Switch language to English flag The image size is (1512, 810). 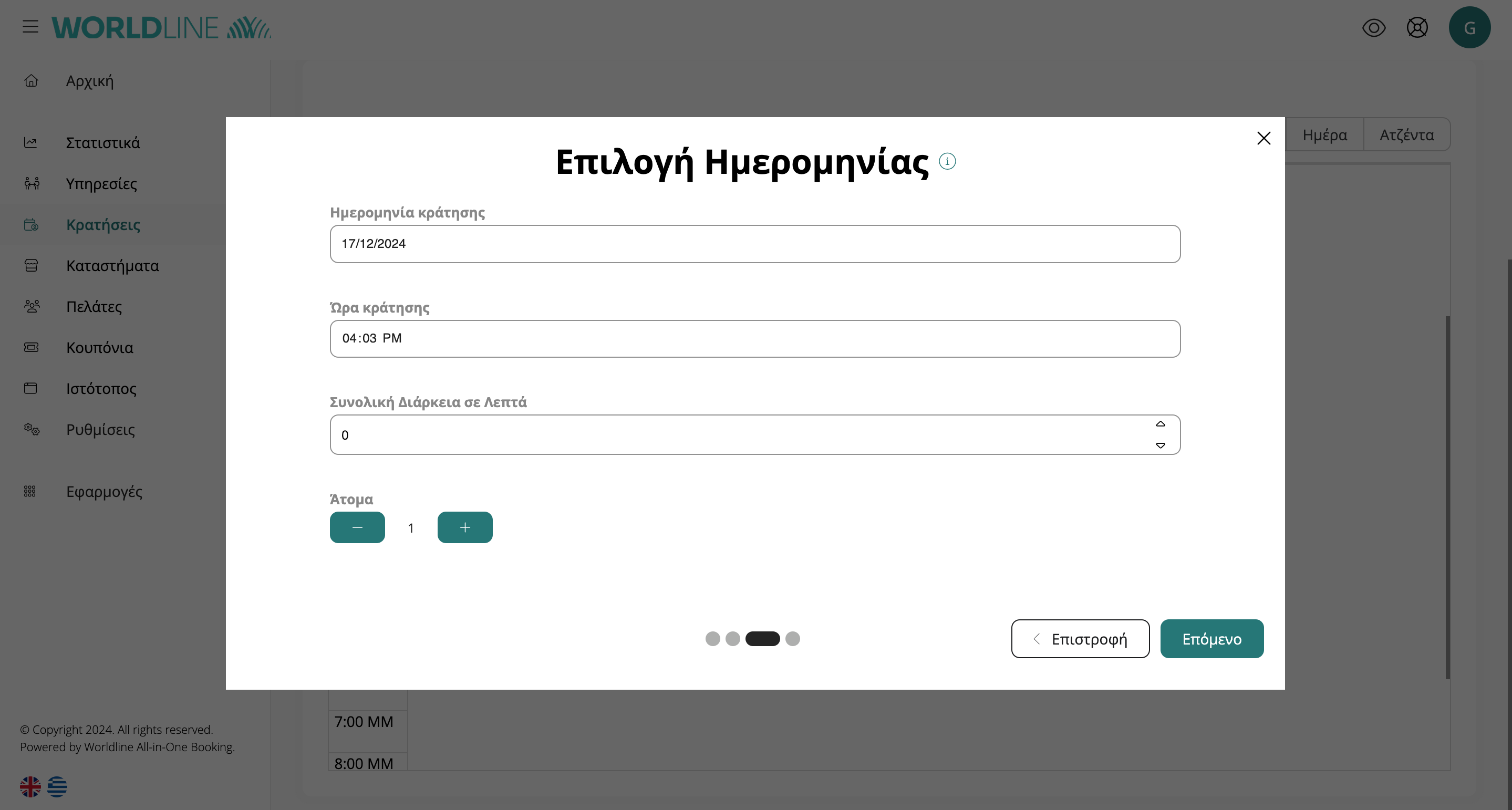[x=30, y=786]
